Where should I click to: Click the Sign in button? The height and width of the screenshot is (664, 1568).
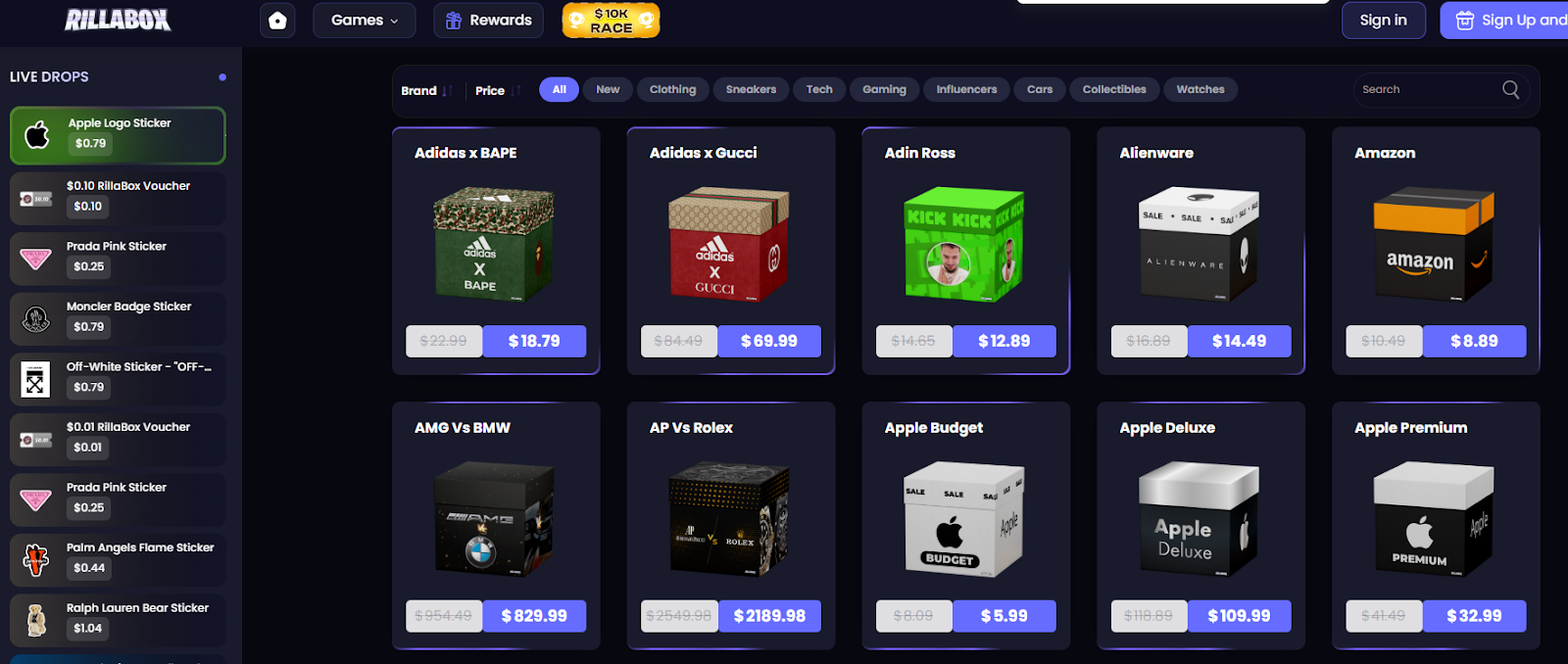(x=1383, y=21)
